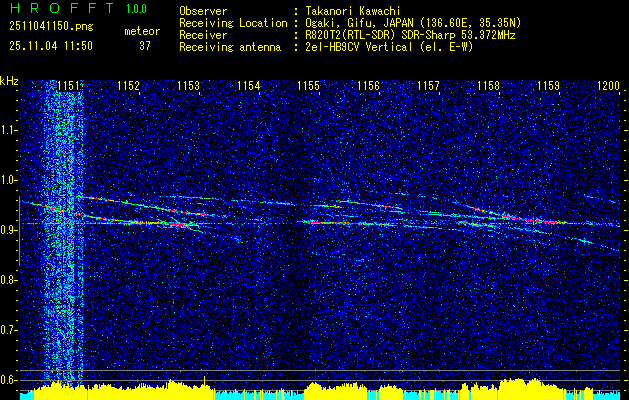
Task: Click the meteor count 37
Action: tap(145, 46)
